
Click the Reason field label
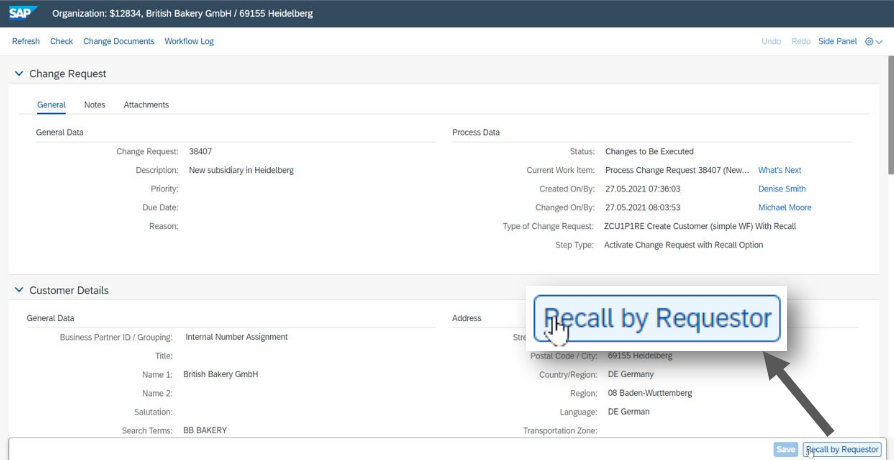click(x=164, y=226)
